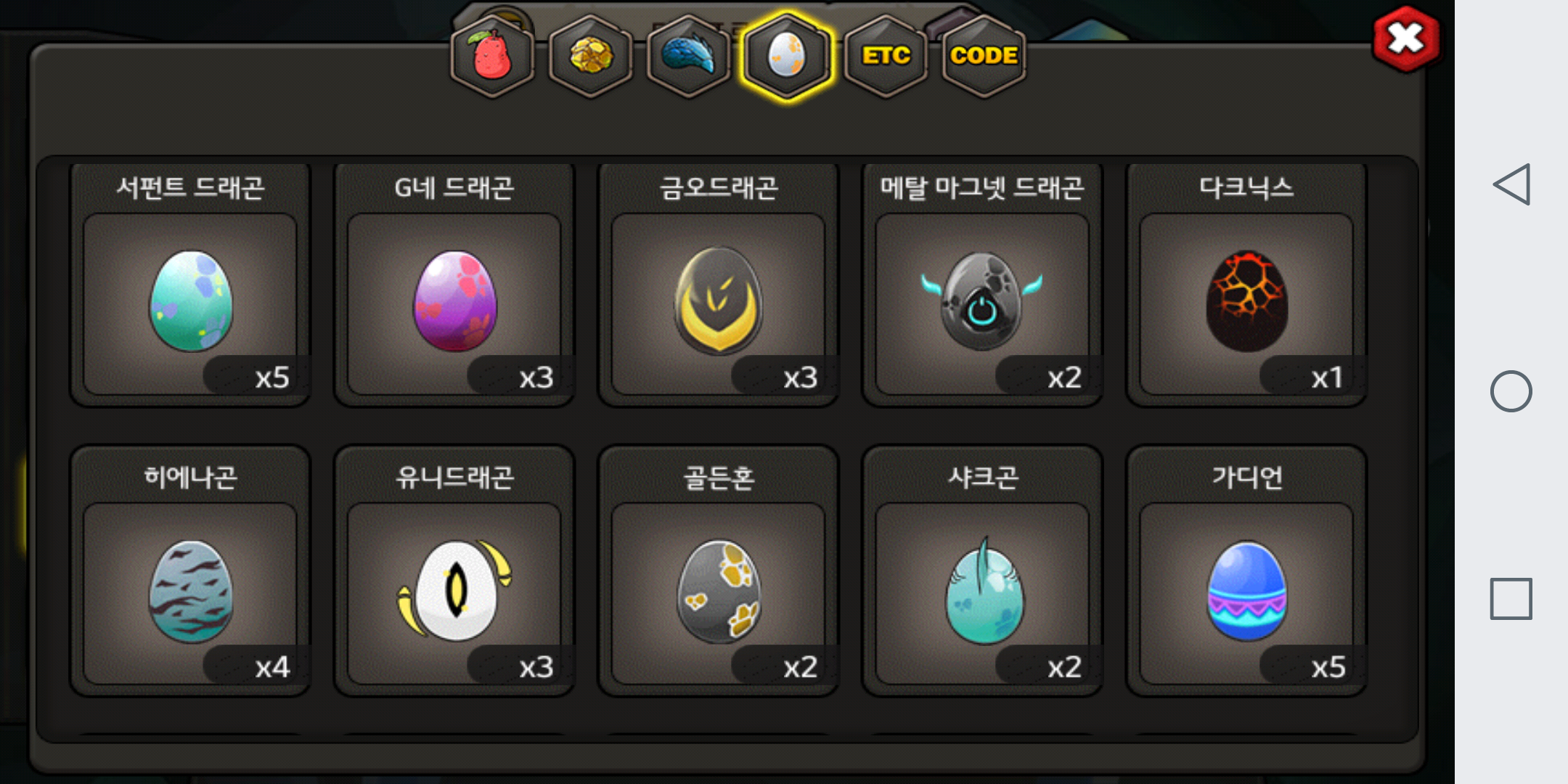Image resolution: width=1568 pixels, height=784 pixels.
Task: Open the red fruit food tab
Action: coord(492,56)
